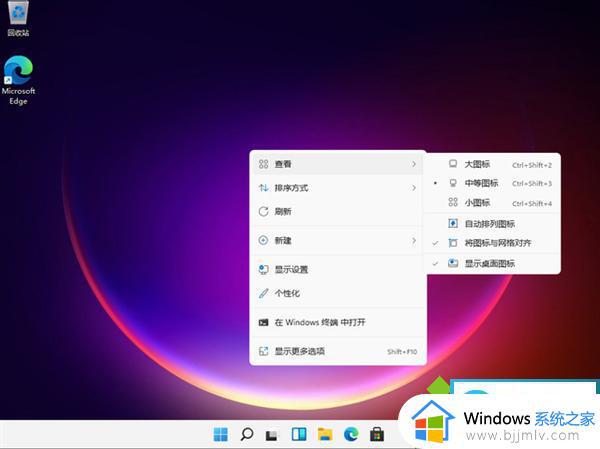The width and height of the screenshot is (600, 449).
Task: Open Microsoft Store from taskbar
Action: coord(377,434)
